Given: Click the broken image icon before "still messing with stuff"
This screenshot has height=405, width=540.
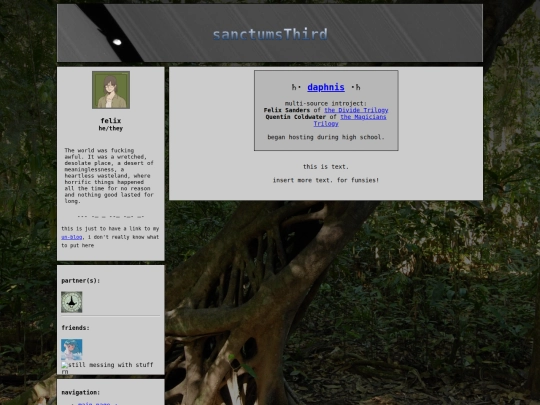Looking at the screenshot, I should (64, 365).
